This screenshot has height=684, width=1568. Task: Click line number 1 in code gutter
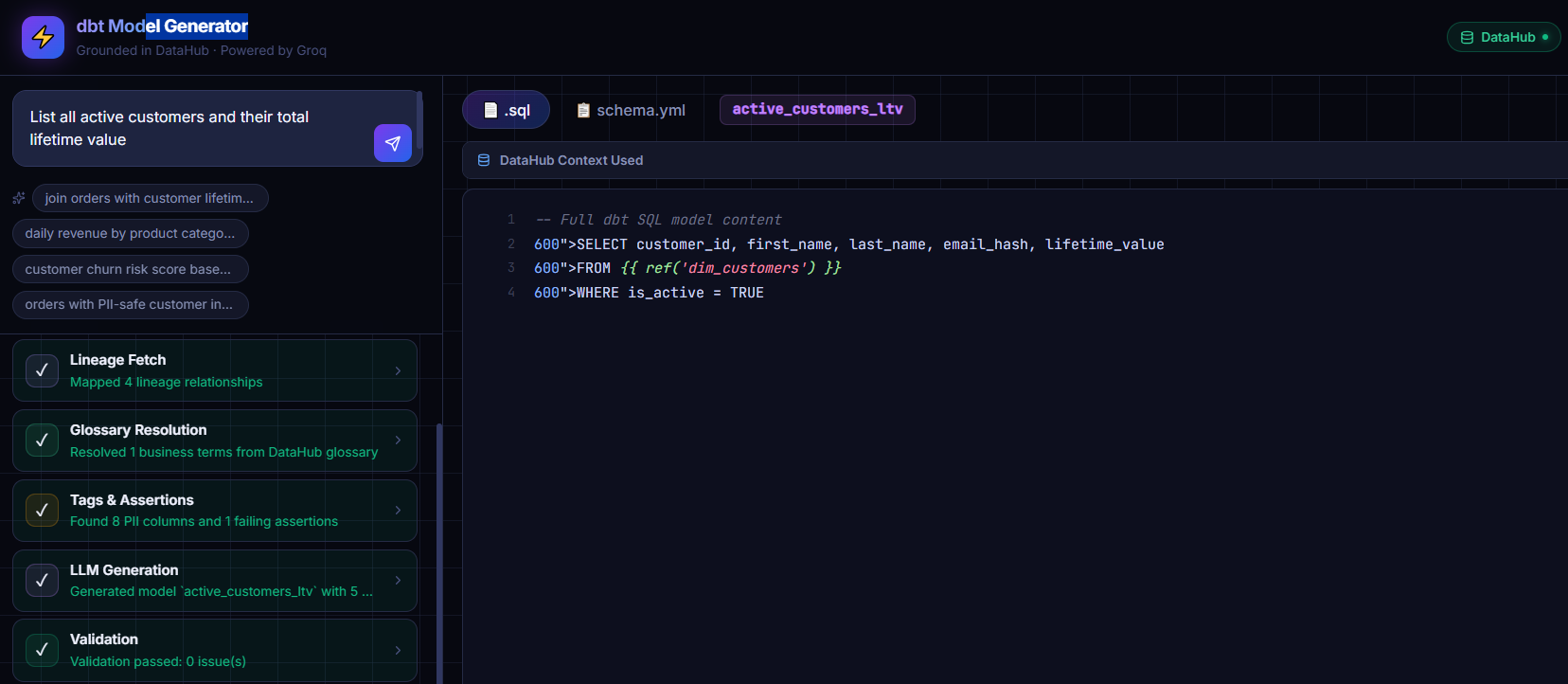(x=511, y=220)
